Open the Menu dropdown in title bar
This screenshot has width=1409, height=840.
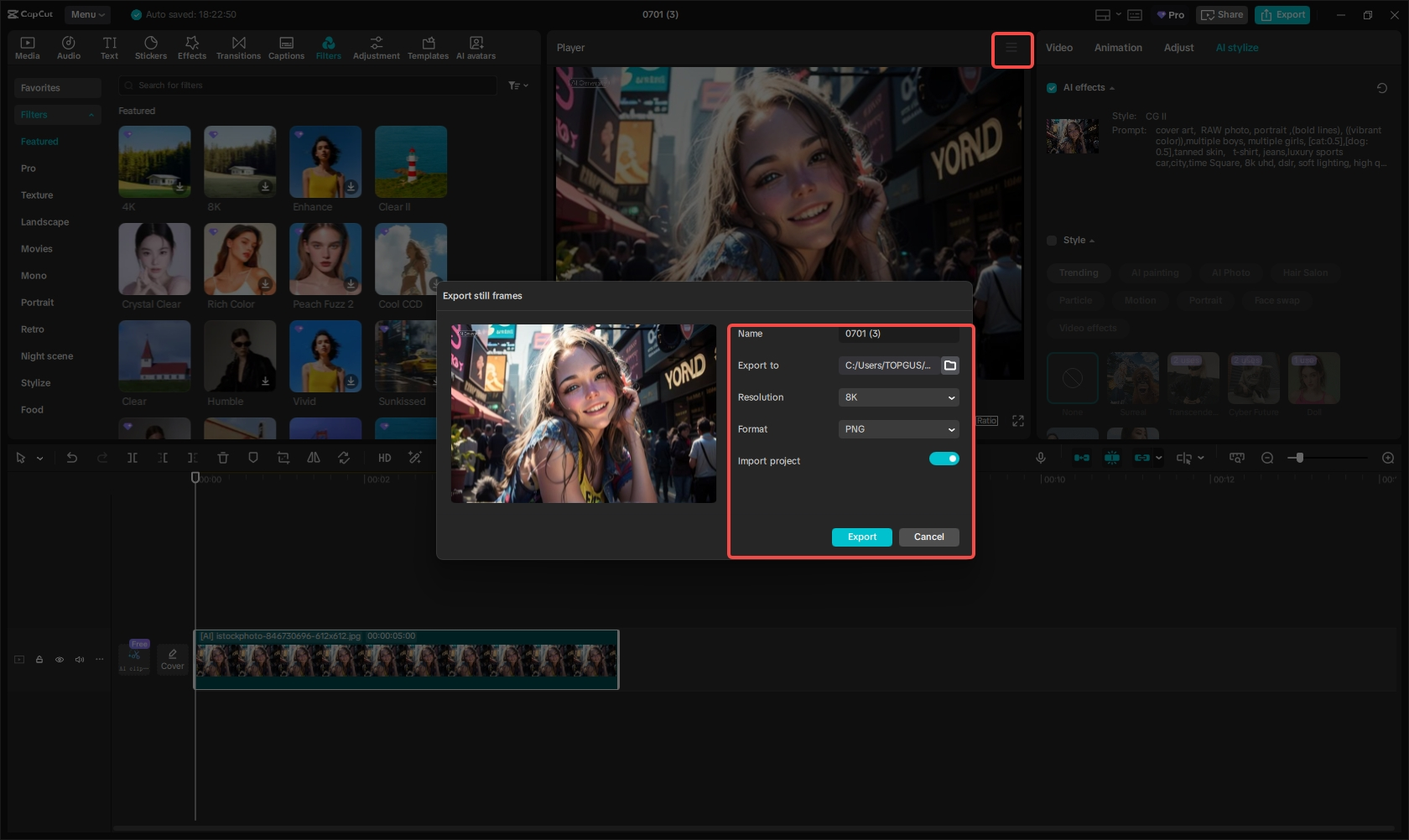click(87, 14)
